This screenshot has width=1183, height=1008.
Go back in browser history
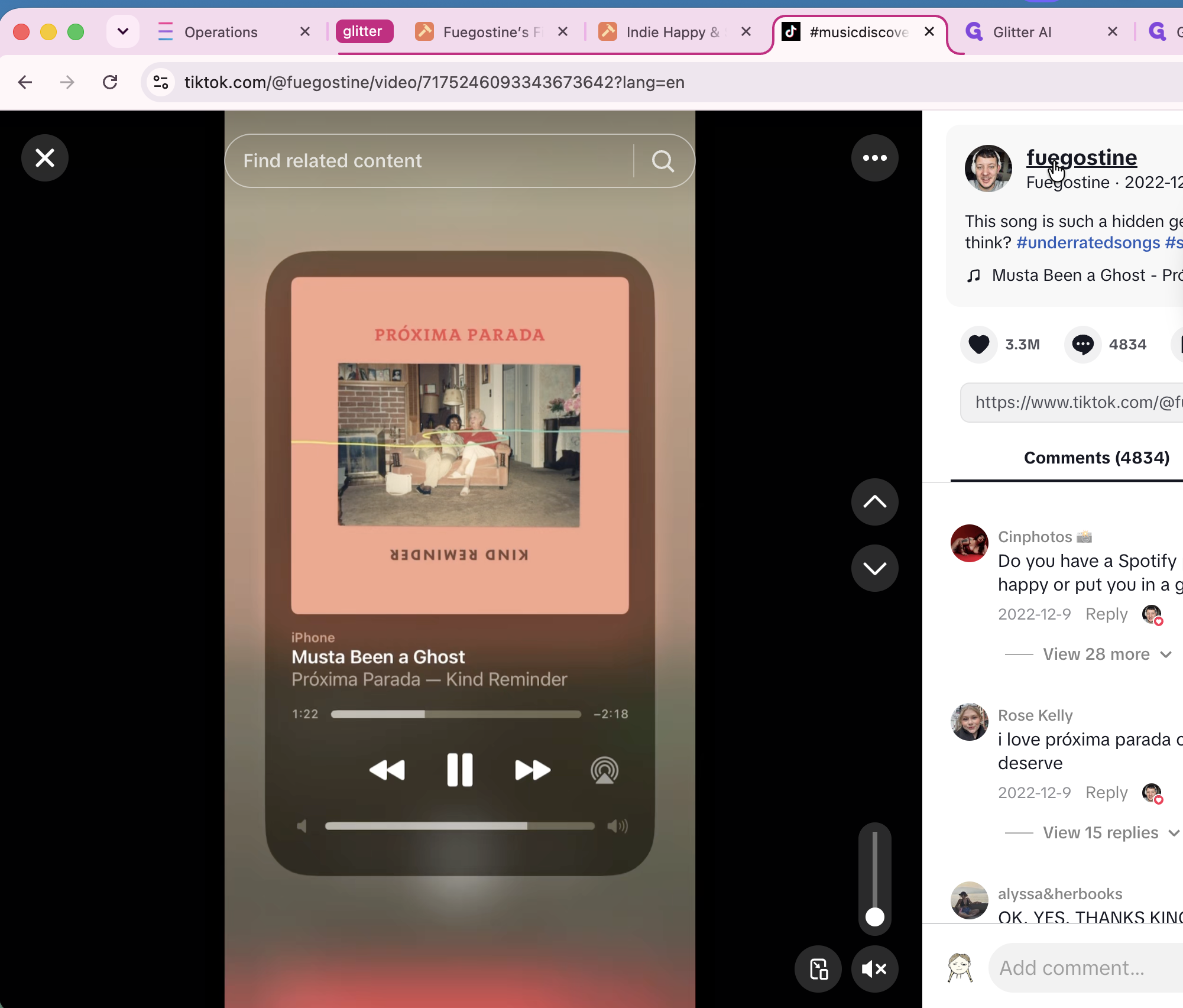pos(25,82)
